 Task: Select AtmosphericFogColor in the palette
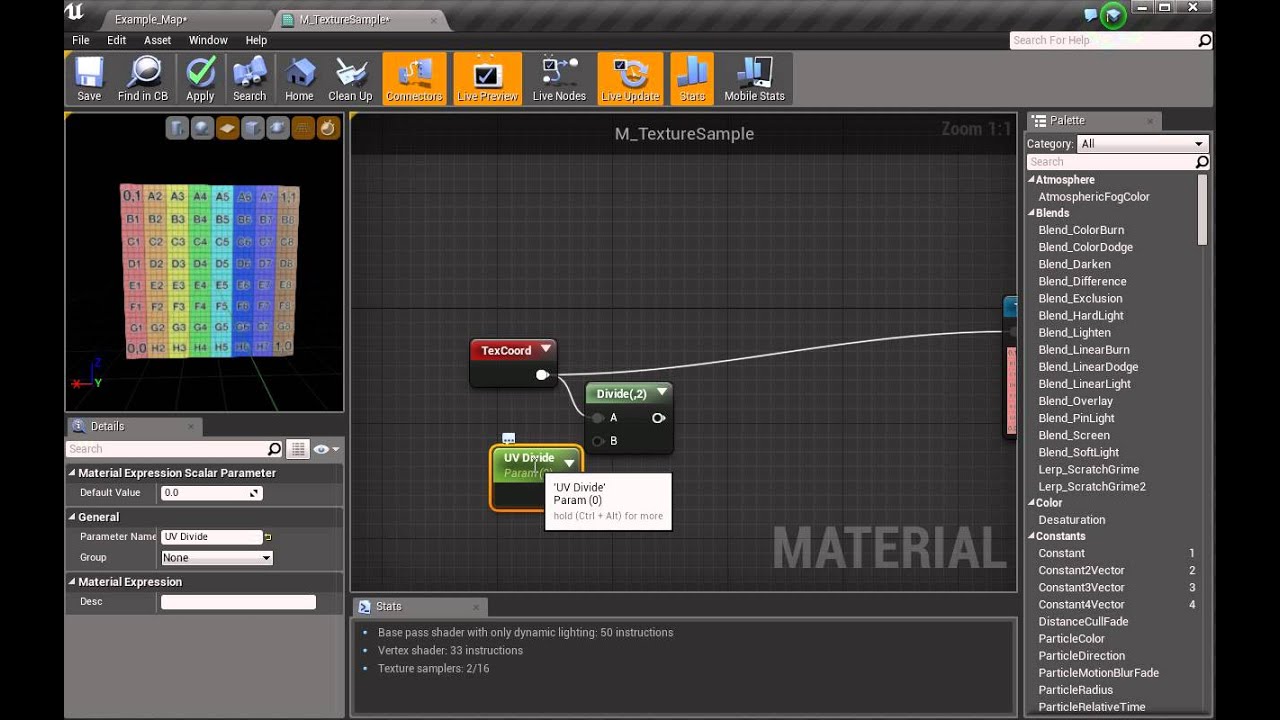(x=1094, y=197)
